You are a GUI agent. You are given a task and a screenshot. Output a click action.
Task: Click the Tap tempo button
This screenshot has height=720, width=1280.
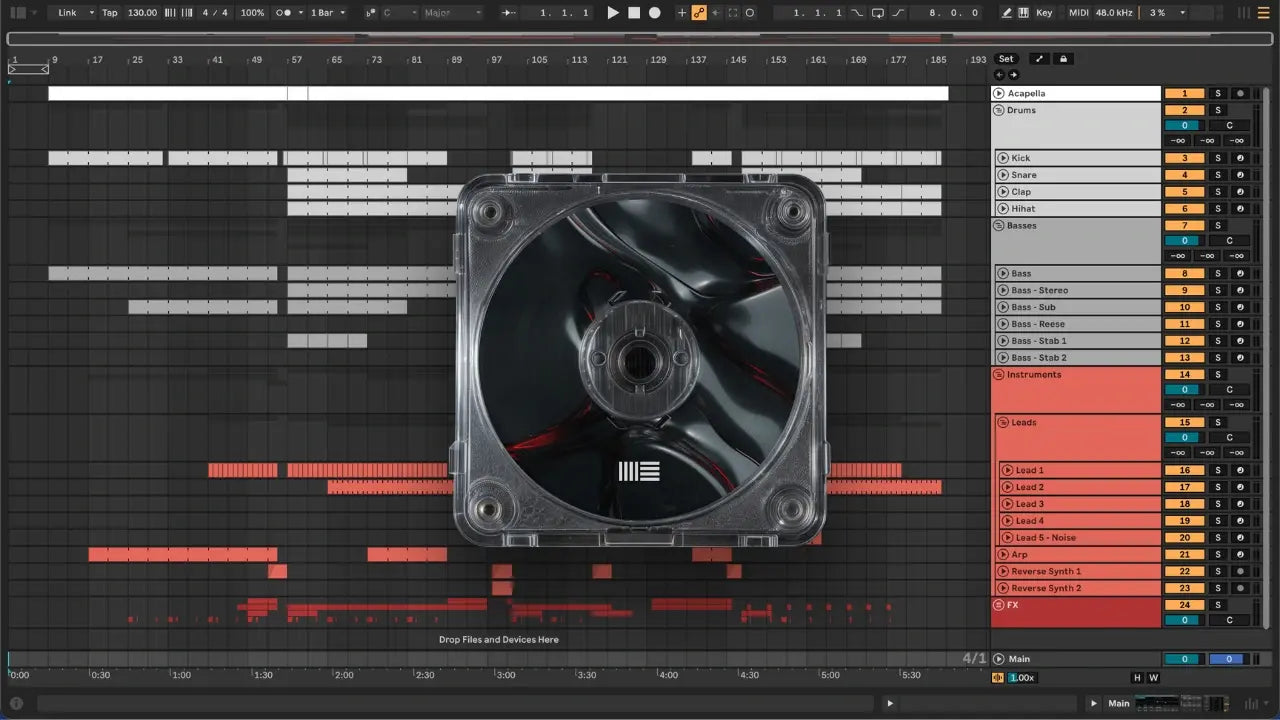pyautogui.click(x=110, y=13)
